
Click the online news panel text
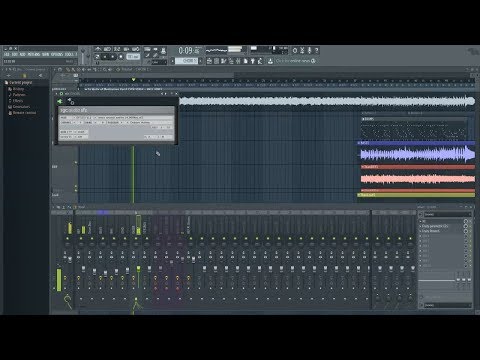[296, 61]
